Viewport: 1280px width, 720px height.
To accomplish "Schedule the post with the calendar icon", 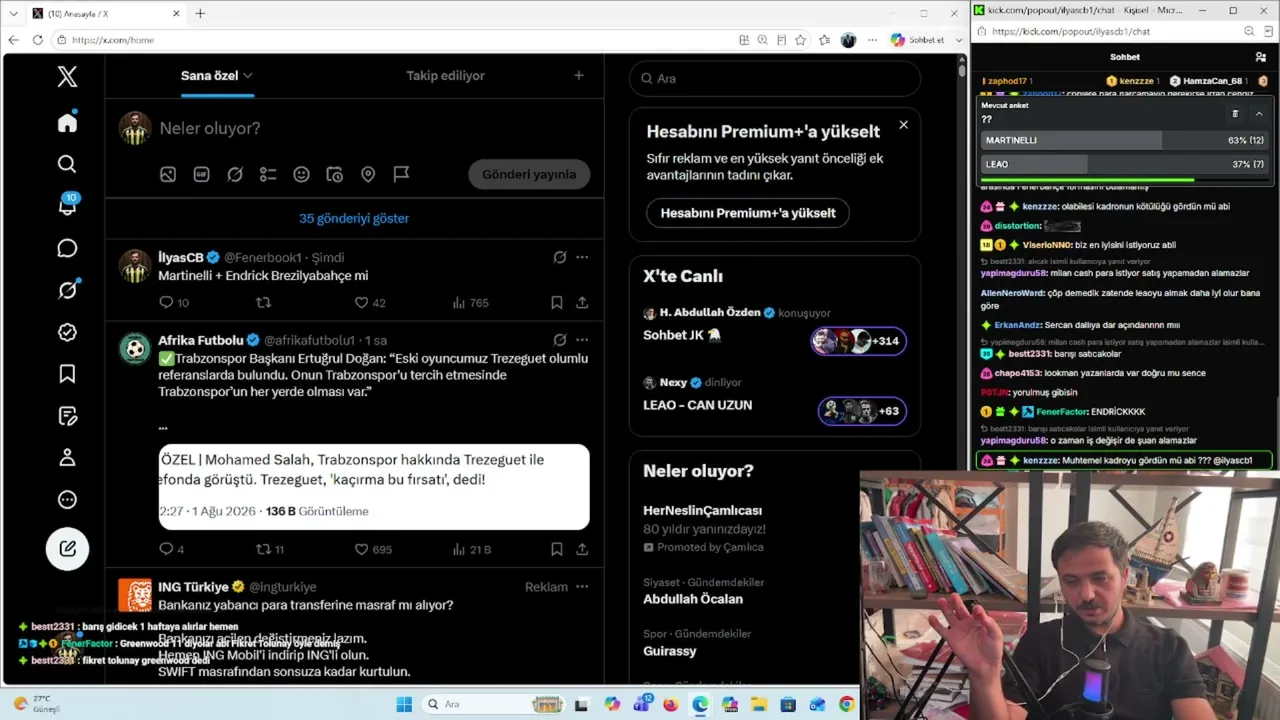I will click(x=335, y=174).
